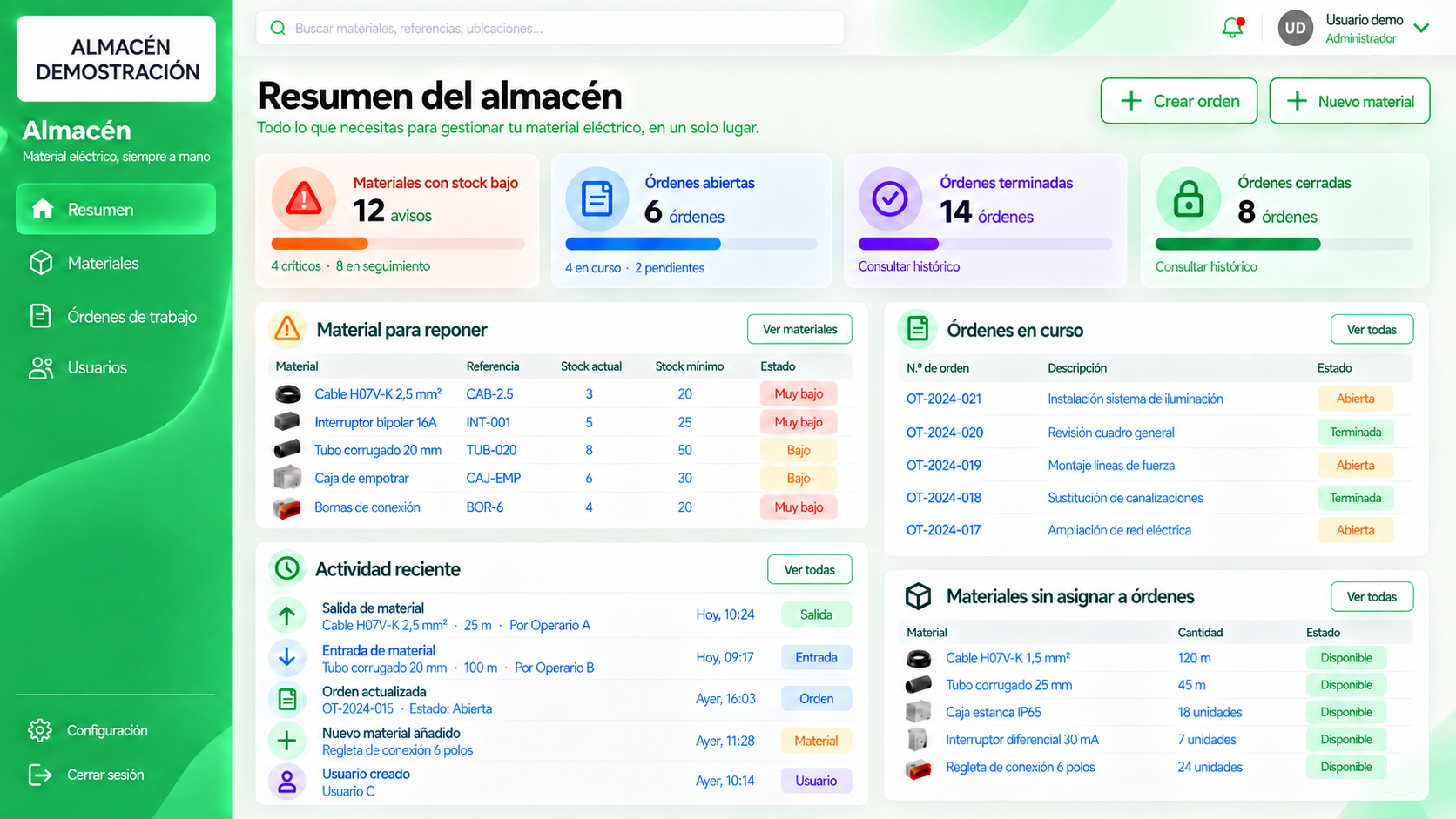Open order OT-2024-021

pyautogui.click(x=944, y=399)
